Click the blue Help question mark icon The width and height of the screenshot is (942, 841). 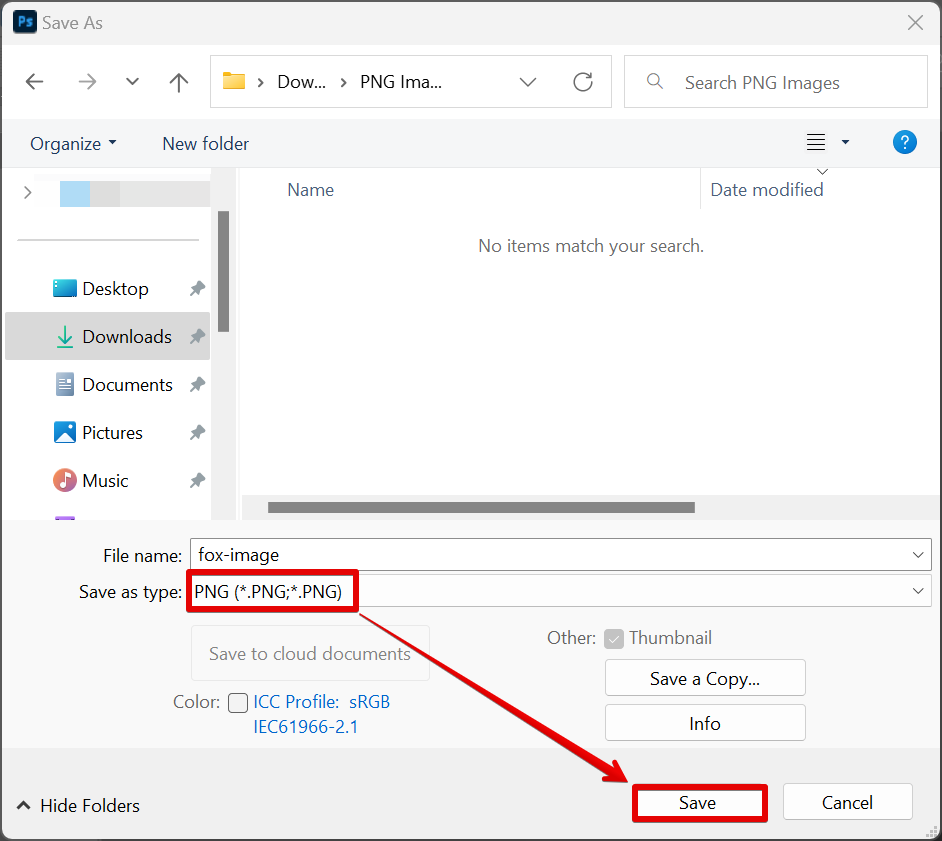[904, 143]
